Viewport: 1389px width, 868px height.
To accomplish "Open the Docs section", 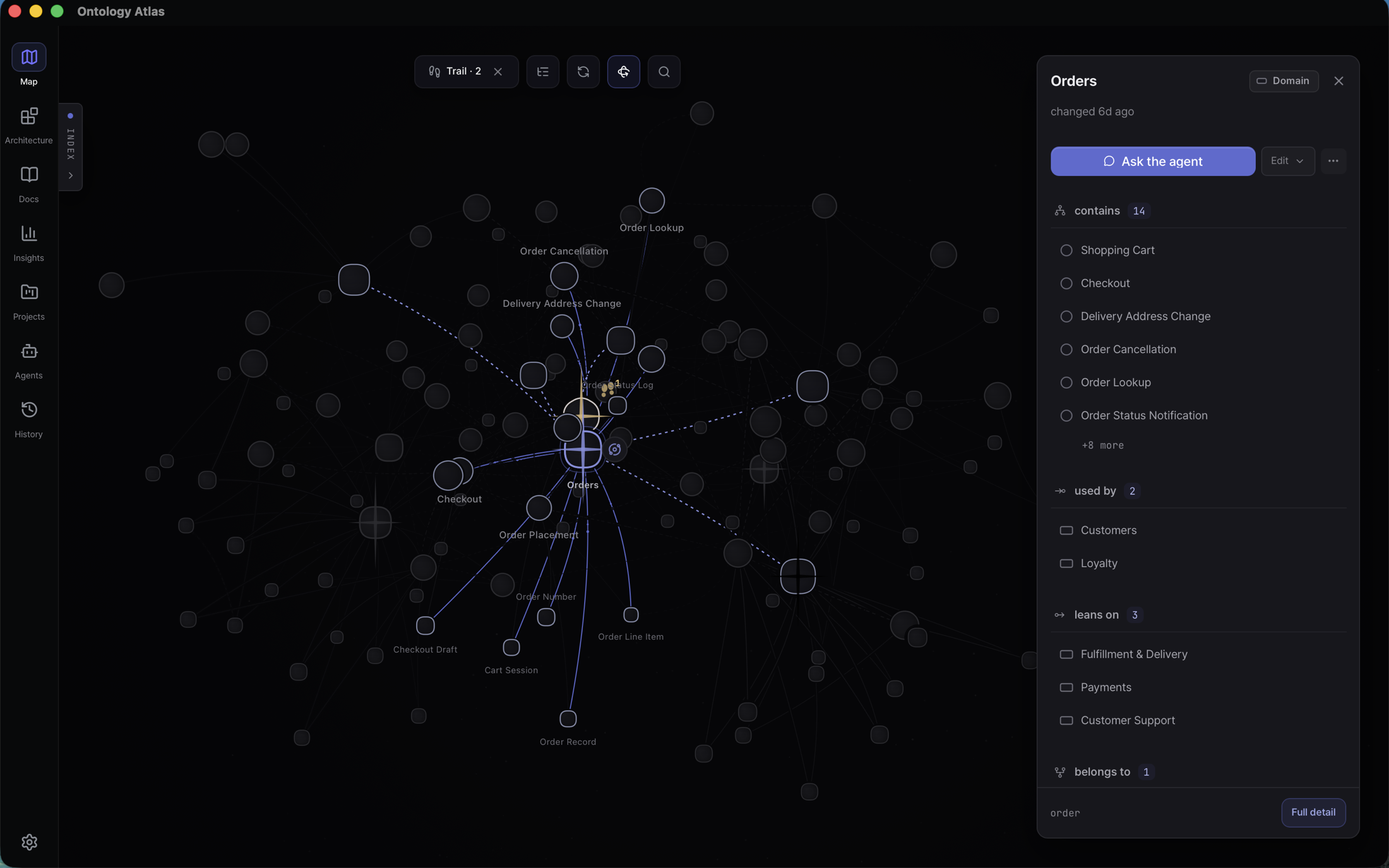I will [x=28, y=184].
